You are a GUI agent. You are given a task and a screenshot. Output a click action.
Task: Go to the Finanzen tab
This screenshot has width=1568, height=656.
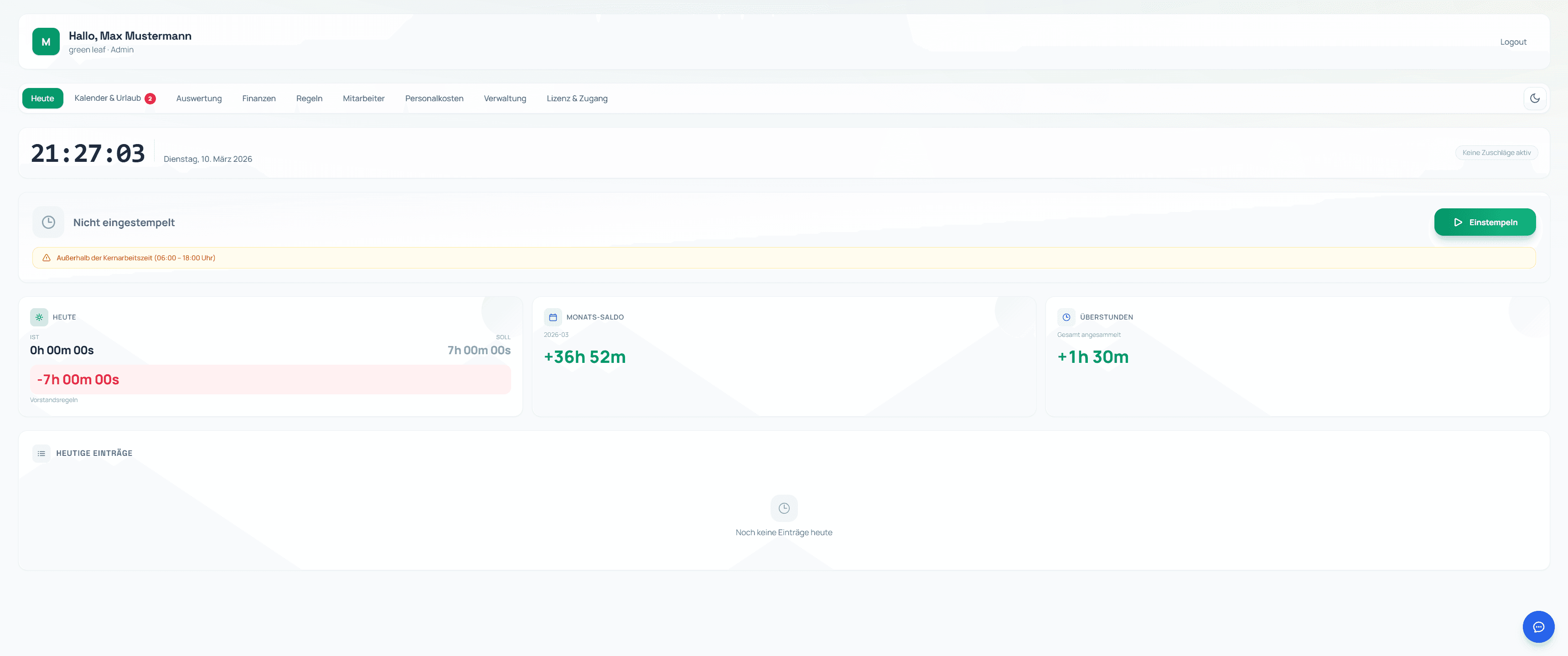(259, 98)
